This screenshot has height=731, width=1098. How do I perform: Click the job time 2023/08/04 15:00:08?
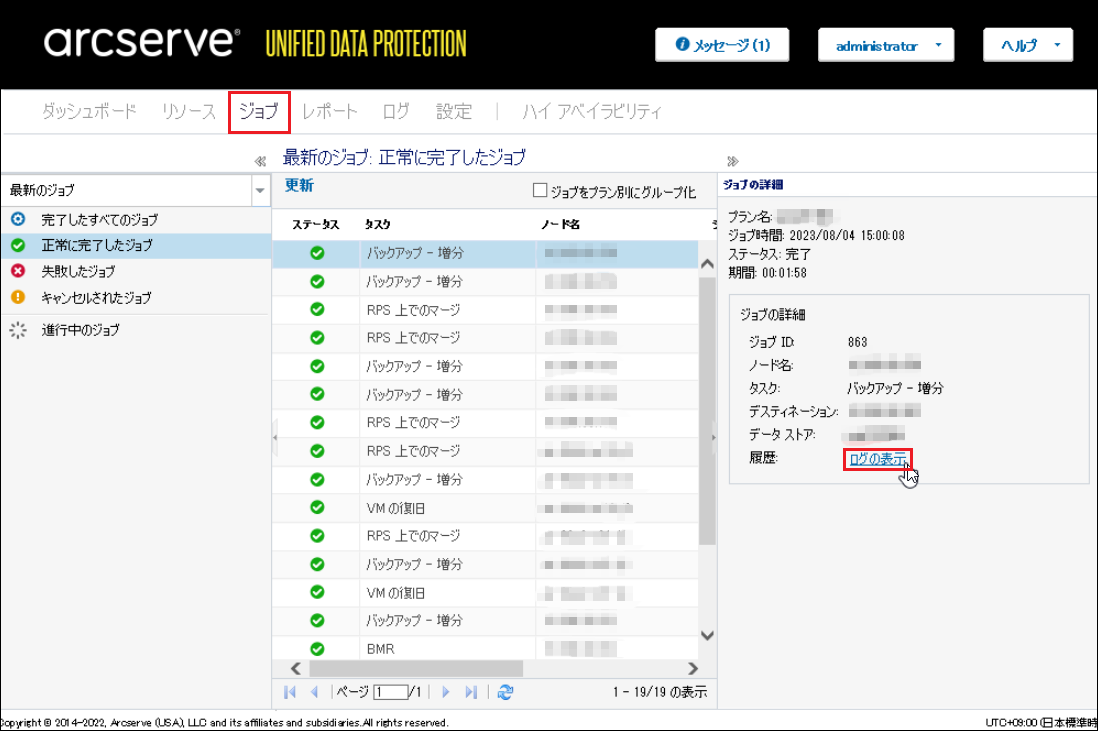pos(847,236)
